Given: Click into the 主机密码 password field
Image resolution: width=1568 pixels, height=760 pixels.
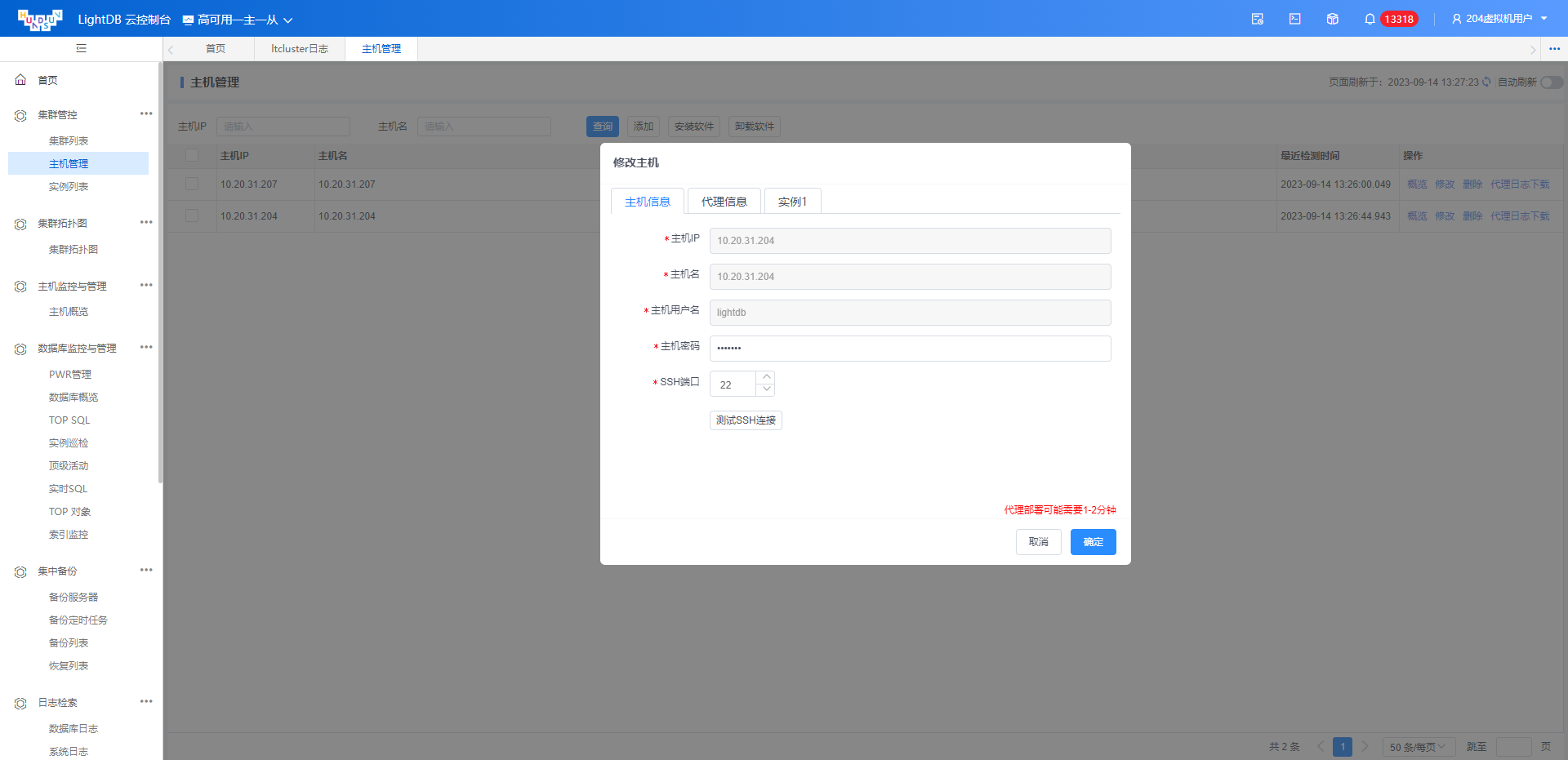Looking at the screenshot, I should [x=910, y=349].
